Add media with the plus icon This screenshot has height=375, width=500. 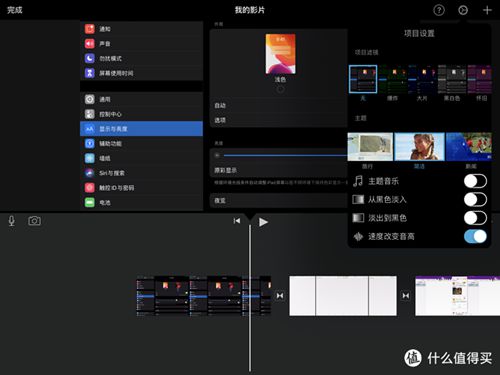pyautogui.click(x=487, y=10)
